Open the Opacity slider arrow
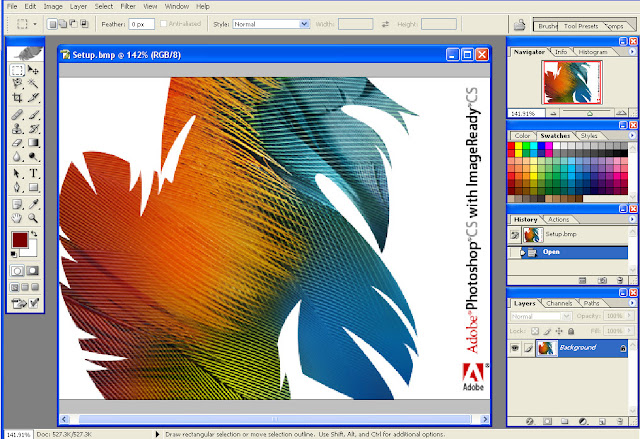The height and width of the screenshot is (439, 640). click(629, 316)
